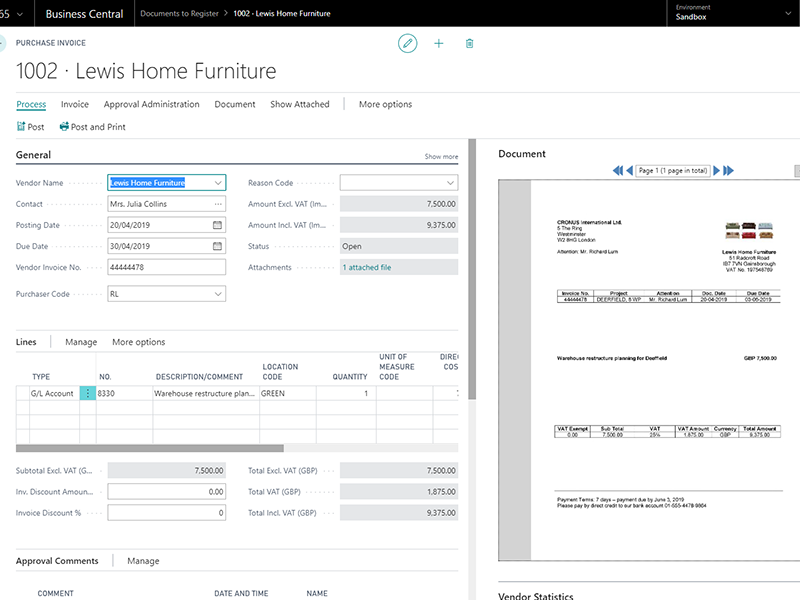Screen dimensions: 800x600
Task: Click Documents to Register breadcrumb
Action: (x=179, y=13)
